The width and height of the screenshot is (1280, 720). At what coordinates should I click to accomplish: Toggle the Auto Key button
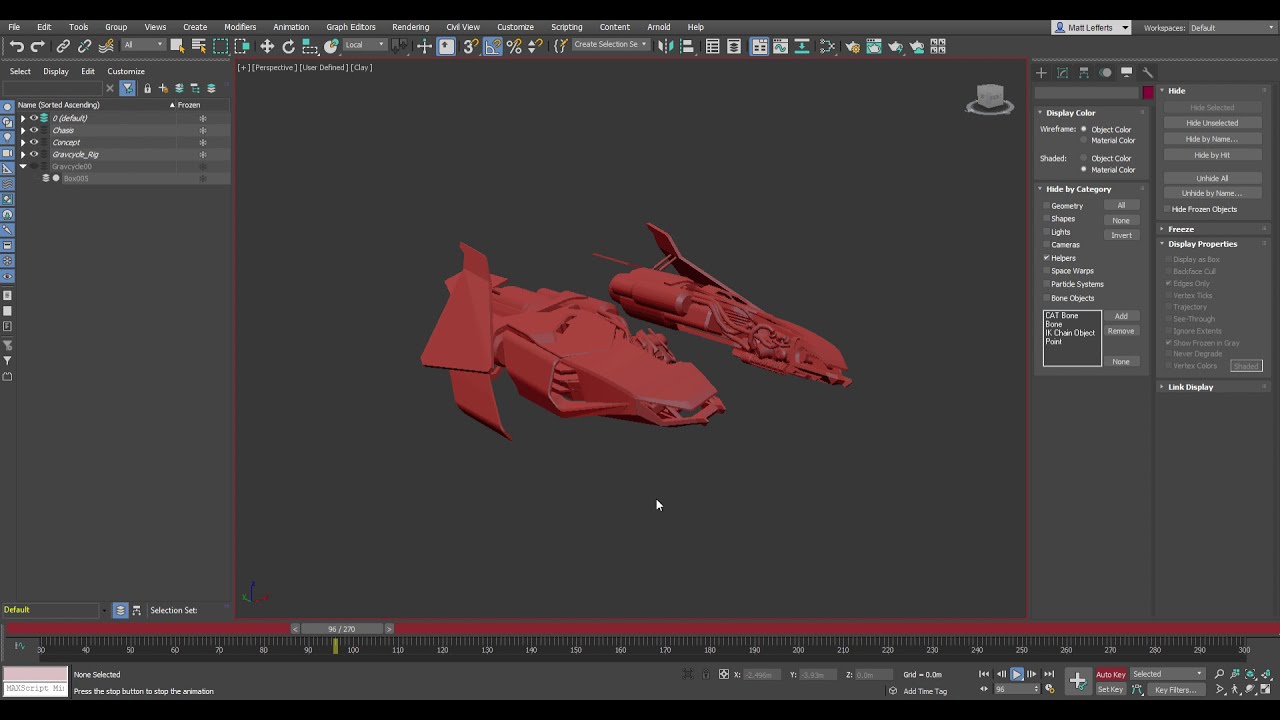[1111, 674]
